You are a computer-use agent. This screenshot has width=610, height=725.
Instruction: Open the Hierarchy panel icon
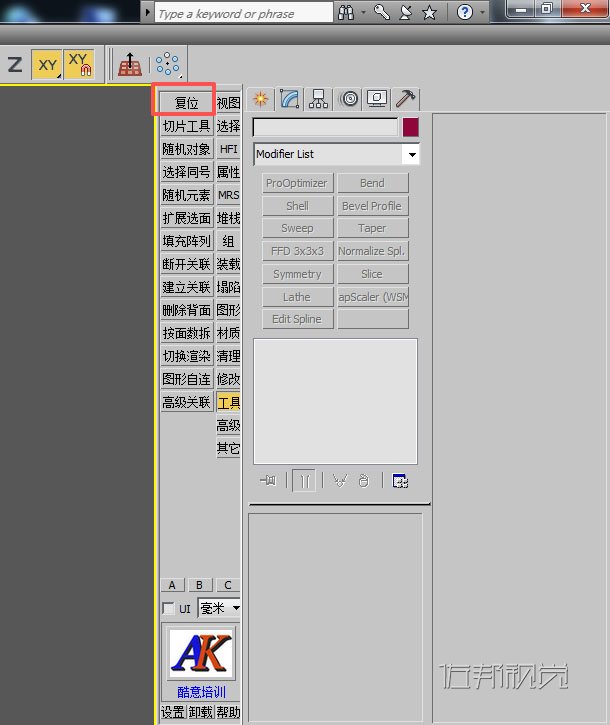click(319, 99)
